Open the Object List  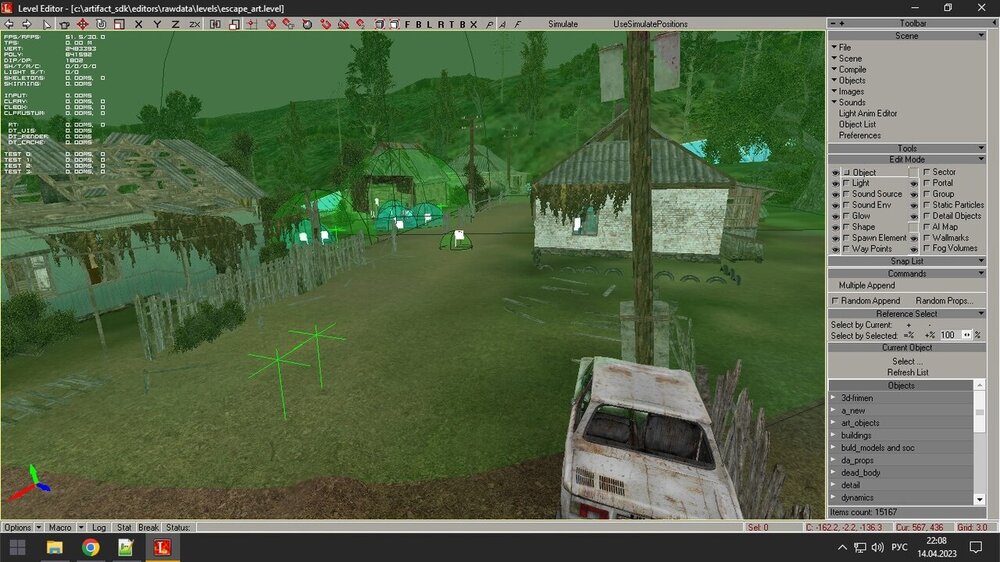857,124
